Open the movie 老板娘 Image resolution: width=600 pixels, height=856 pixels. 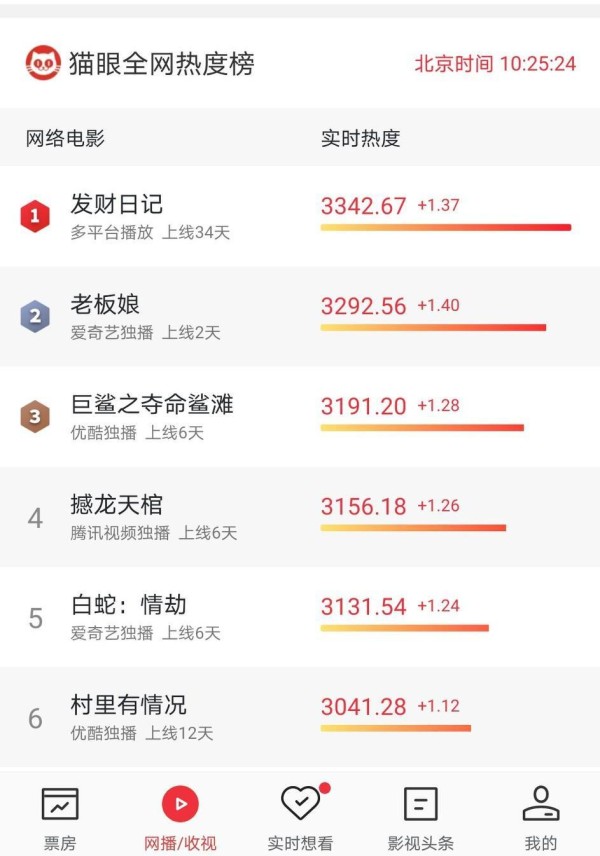click(x=105, y=304)
